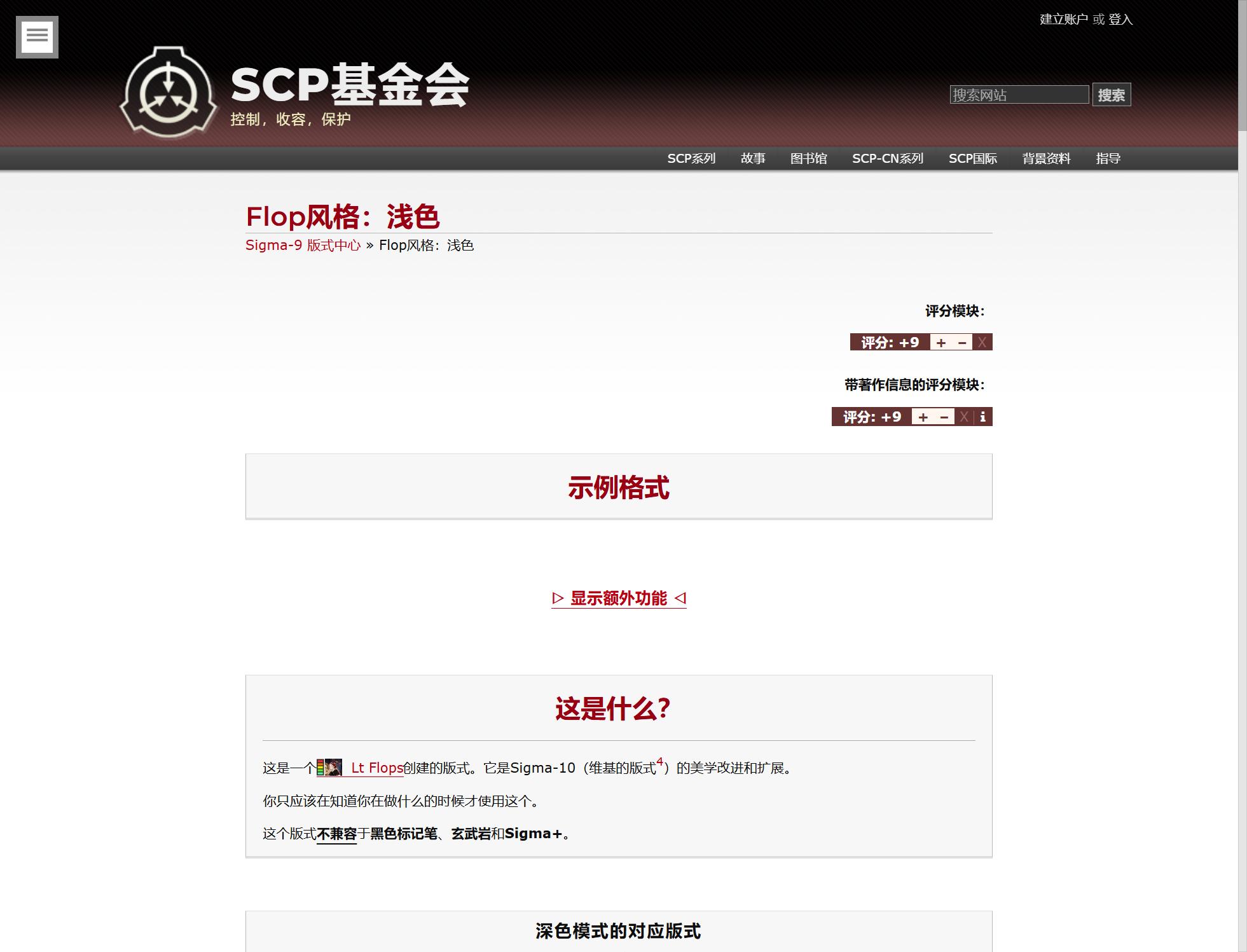Open the SCP系列 navigation menu
This screenshot has height=952, width=1247.
691,158
